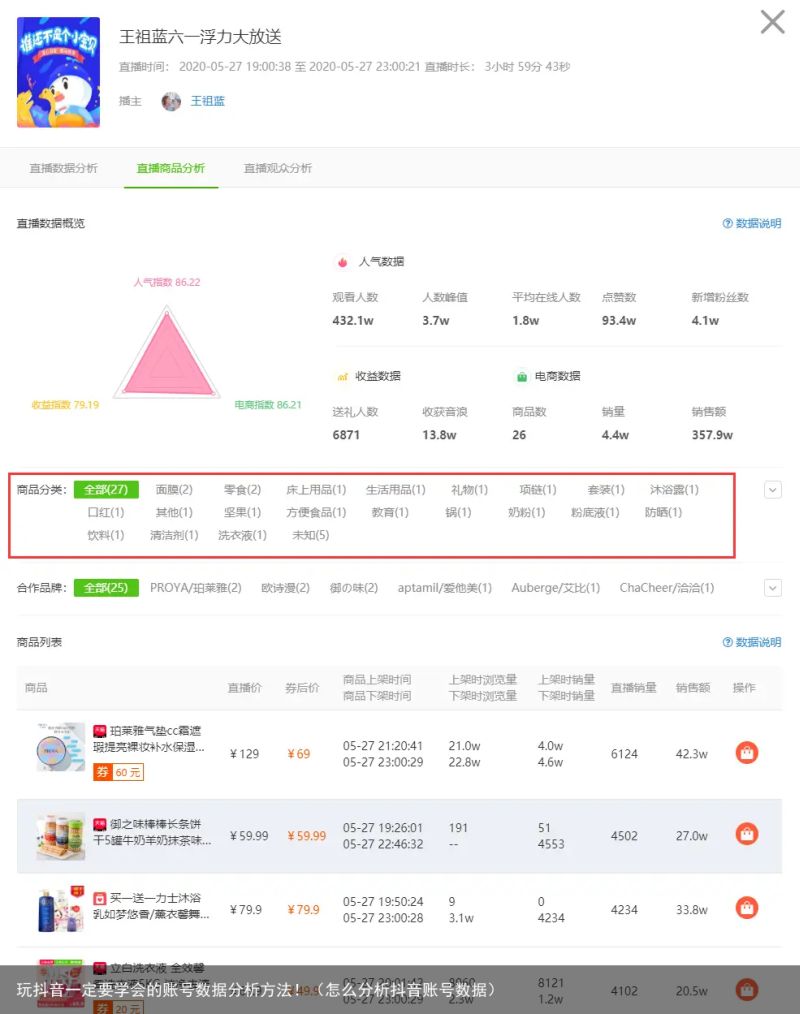The width and height of the screenshot is (800, 1014).
Task: Expand the 合作品牌 filter list
Action: 772,588
